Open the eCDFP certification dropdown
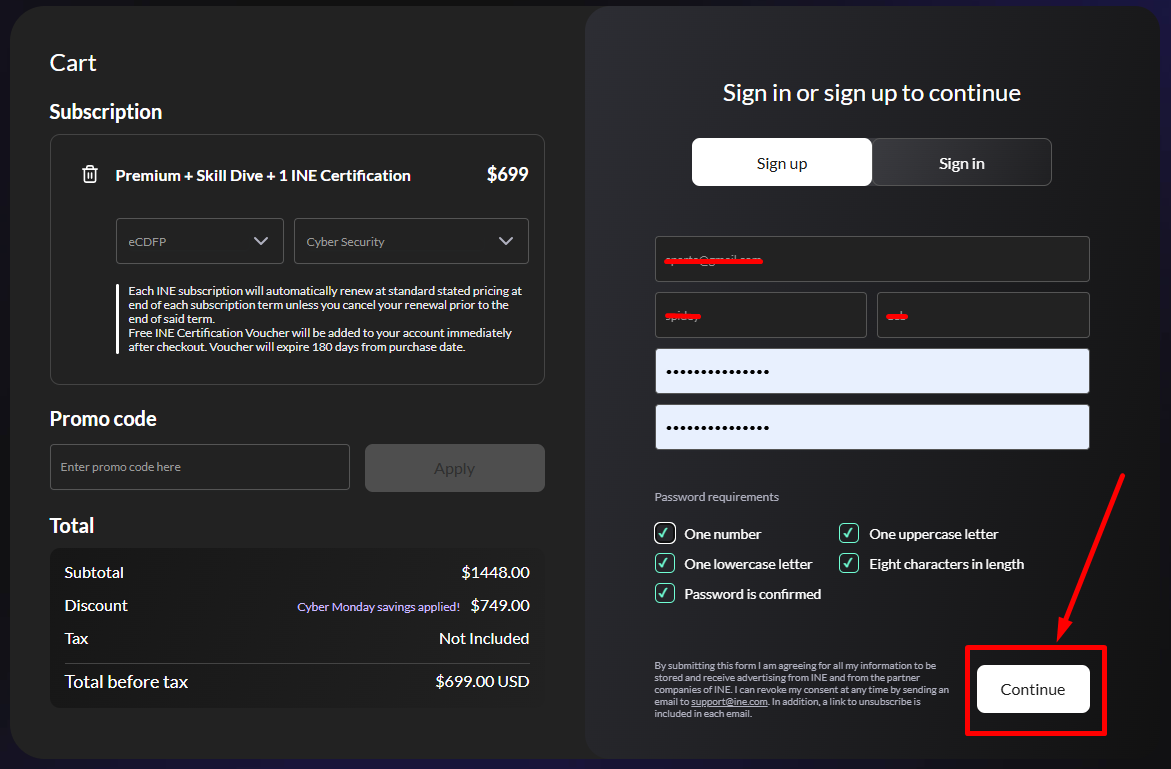 (x=200, y=241)
